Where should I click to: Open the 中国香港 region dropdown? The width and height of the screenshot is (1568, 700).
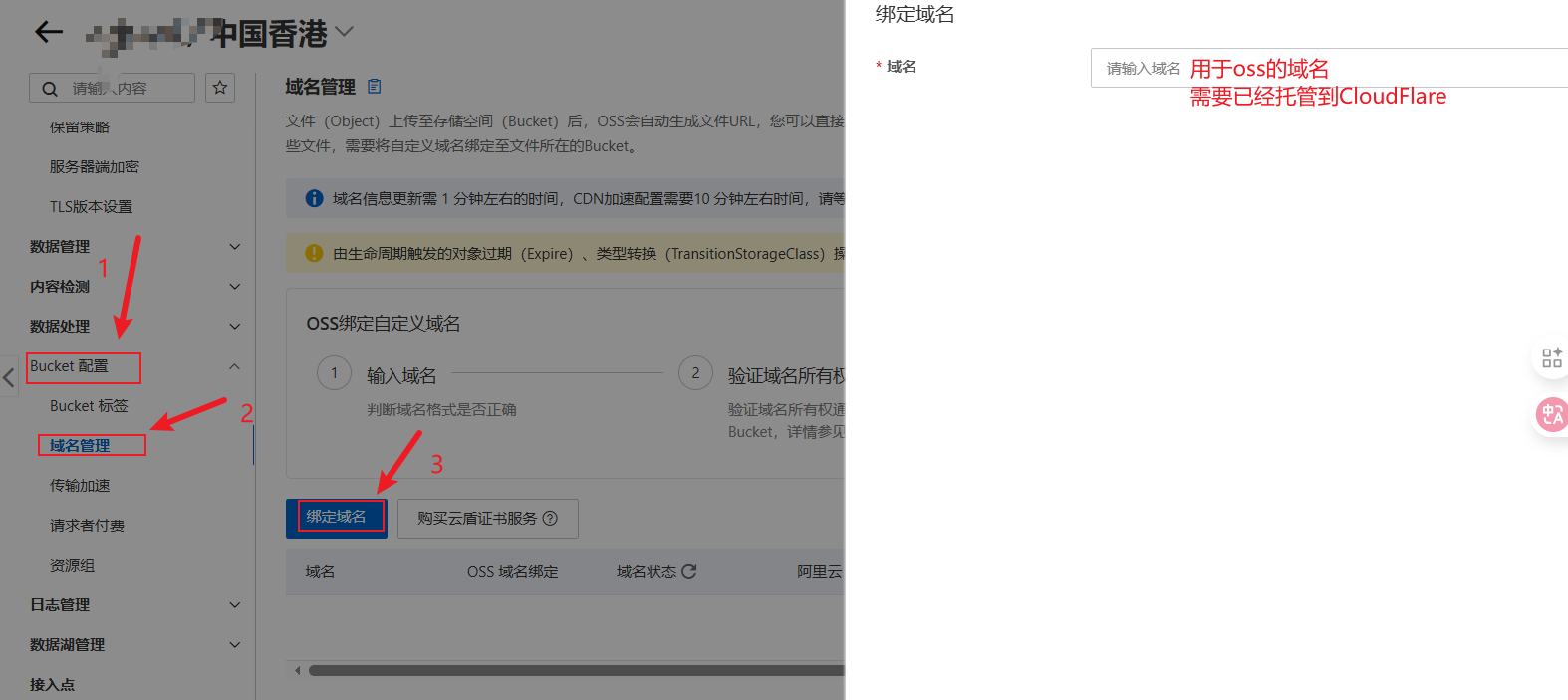(x=345, y=32)
